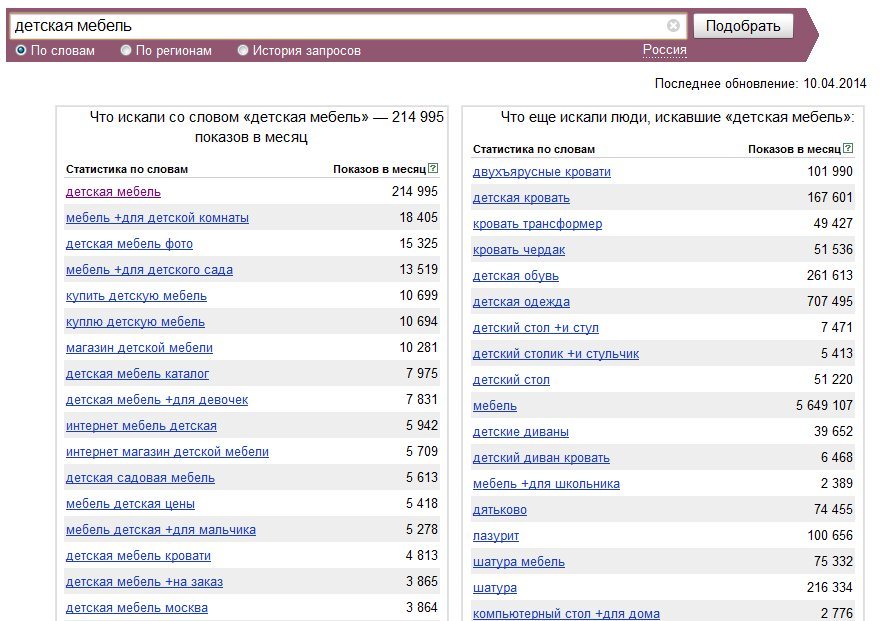Open the 'двухъярусные кровати' link
This screenshot has height=621, width=882.
[x=542, y=172]
